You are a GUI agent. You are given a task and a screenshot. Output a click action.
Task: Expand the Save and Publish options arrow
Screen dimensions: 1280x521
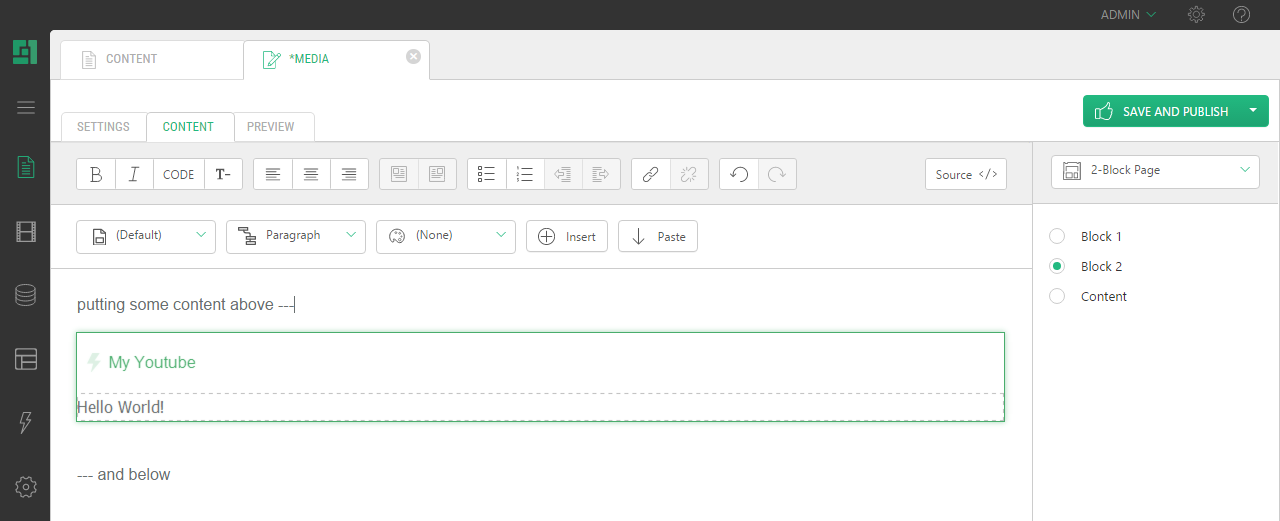pyautogui.click(x=1253, y=111)
